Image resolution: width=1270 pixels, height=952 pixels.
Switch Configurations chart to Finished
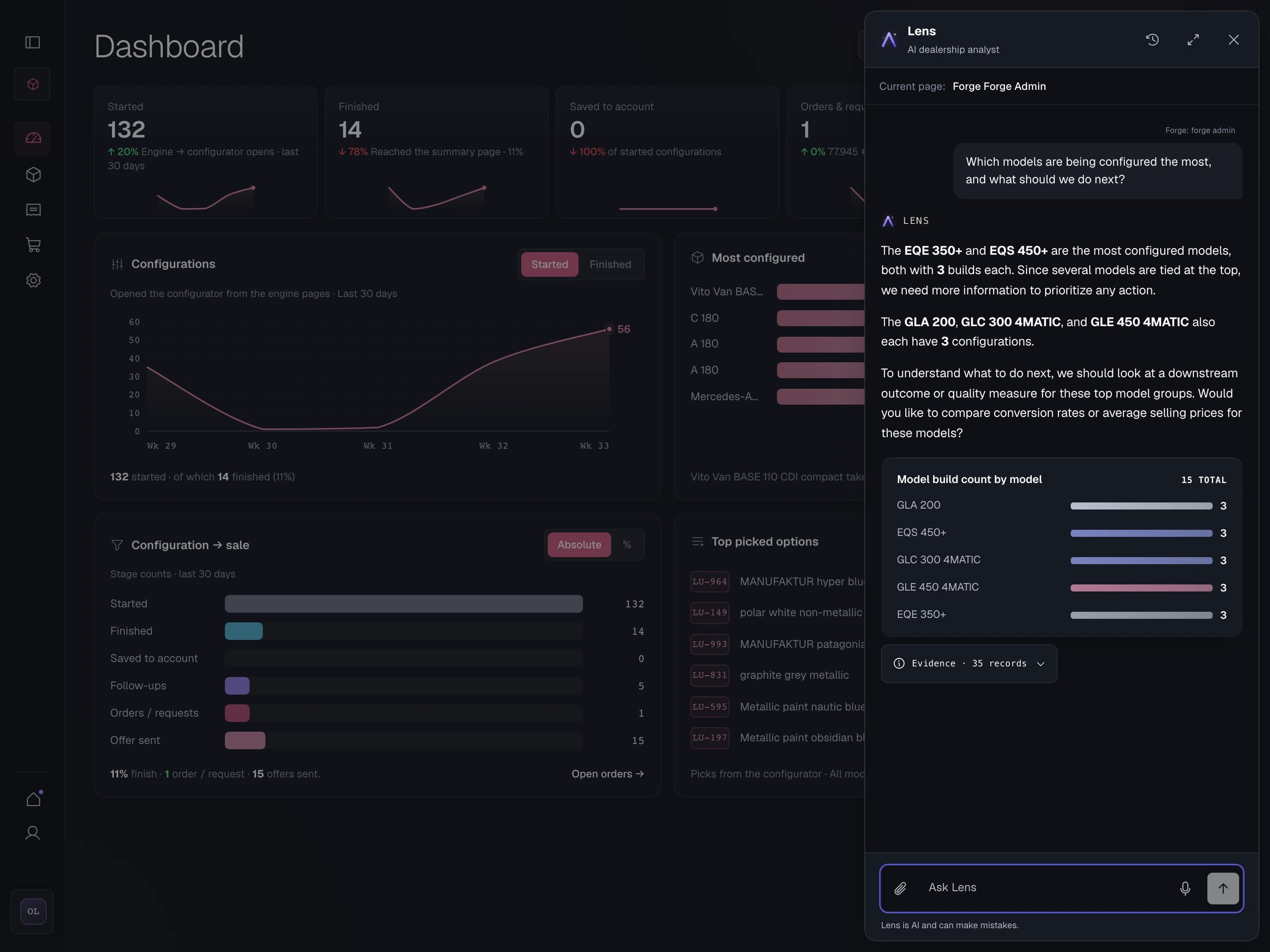[x=610, y=264]
